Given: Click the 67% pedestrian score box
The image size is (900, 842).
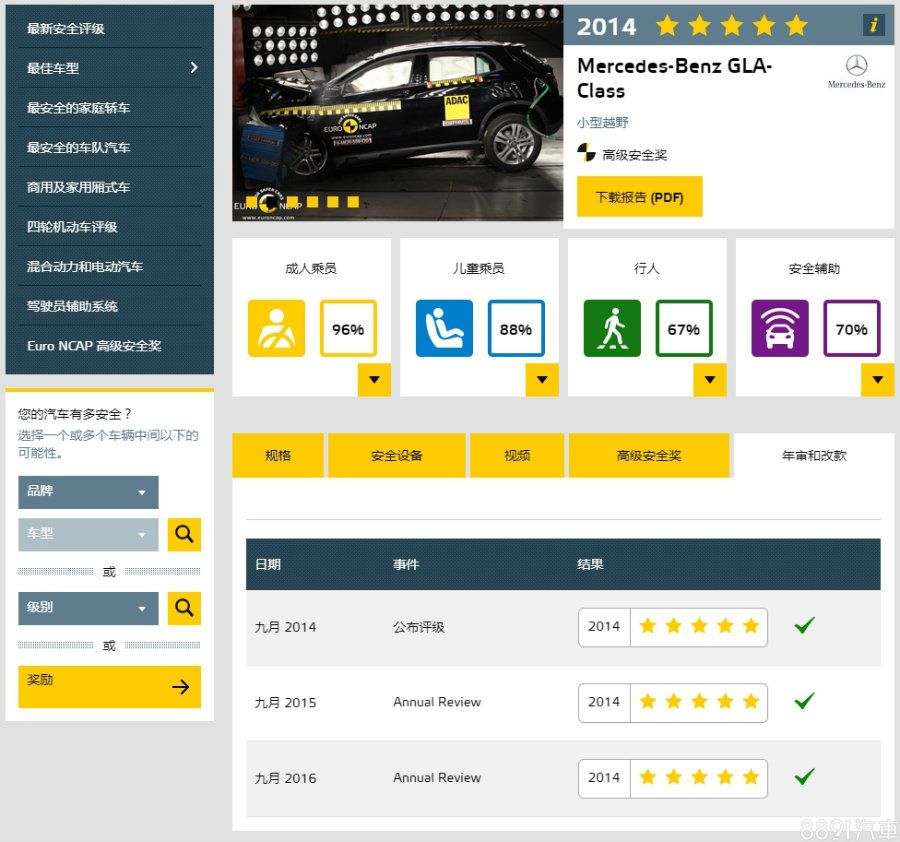Looking at the screenshot, I should point(684,328).
